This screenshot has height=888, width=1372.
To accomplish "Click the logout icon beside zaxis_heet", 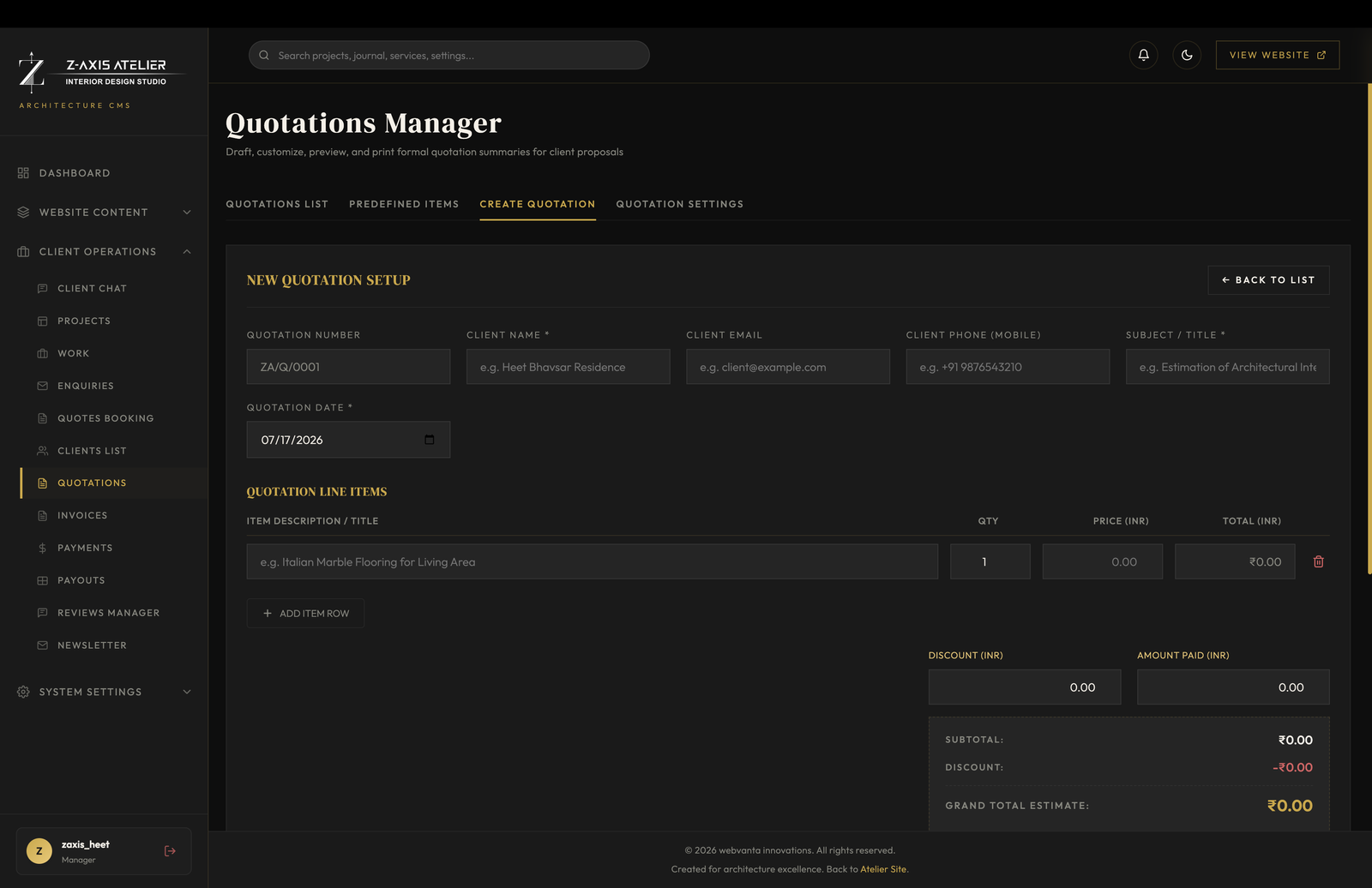I will (x=170, y=851).
